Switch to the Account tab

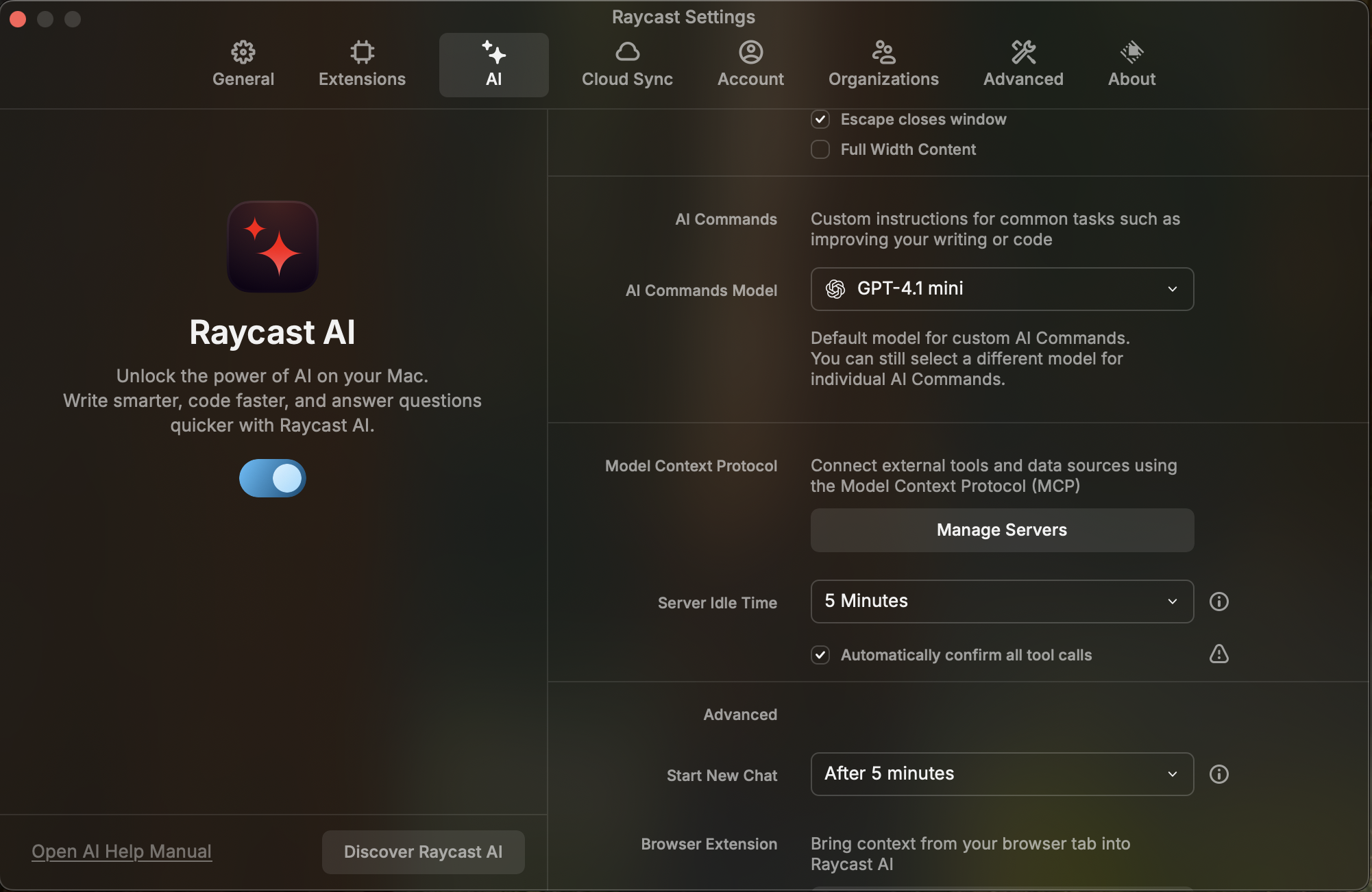750,65
